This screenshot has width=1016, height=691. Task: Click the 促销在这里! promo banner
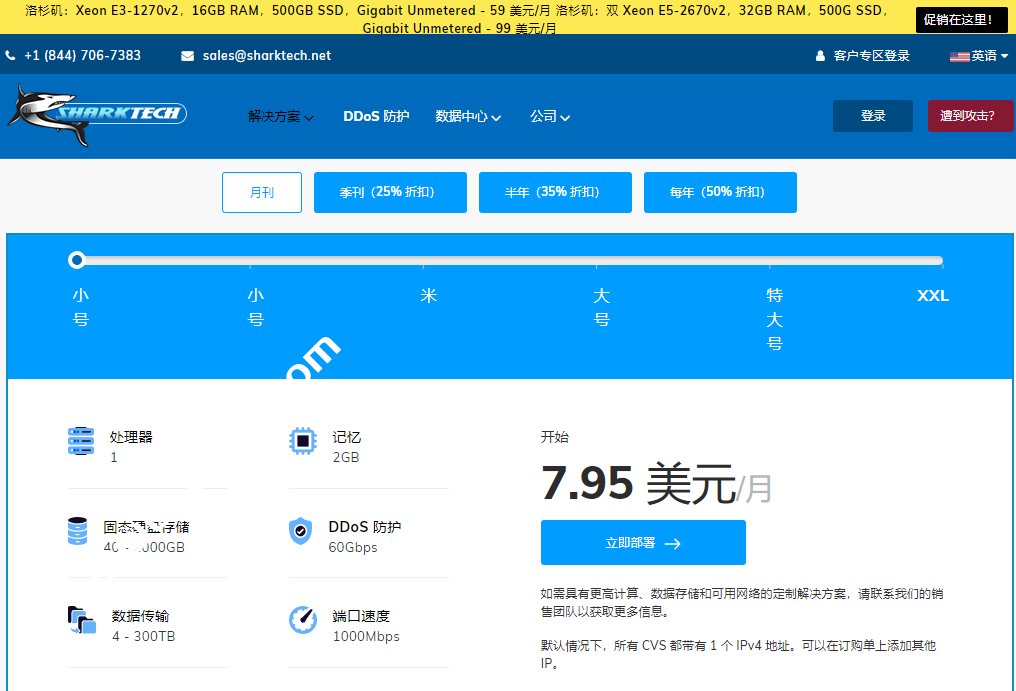pyautogui.click(x=961, y=19)
